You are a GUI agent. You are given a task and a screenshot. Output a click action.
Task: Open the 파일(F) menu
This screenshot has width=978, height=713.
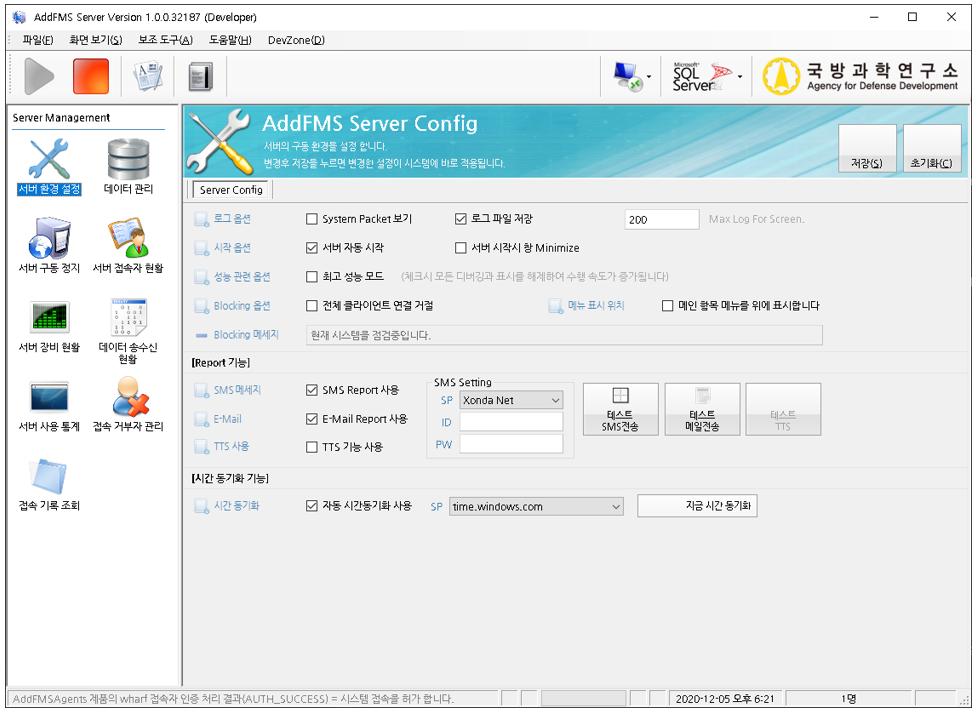38,40
